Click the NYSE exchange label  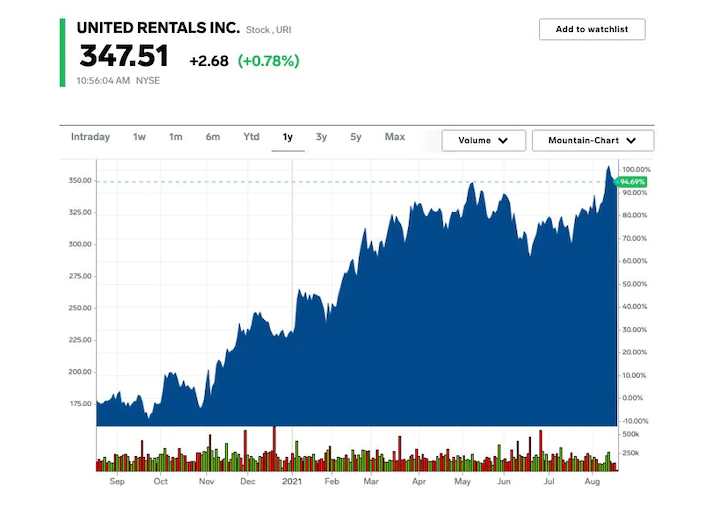[x=148, y=81]
